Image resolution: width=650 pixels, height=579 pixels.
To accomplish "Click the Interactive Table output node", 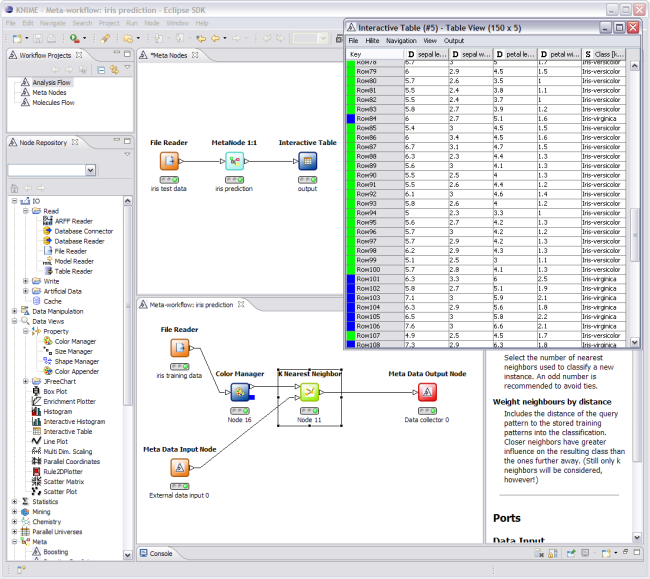I will [307, 163].
